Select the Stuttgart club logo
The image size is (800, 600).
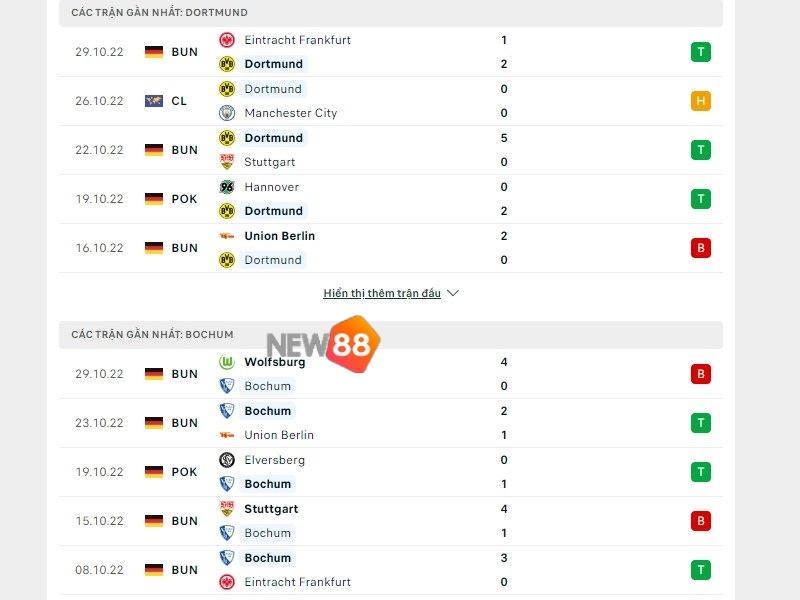point(227,162)
